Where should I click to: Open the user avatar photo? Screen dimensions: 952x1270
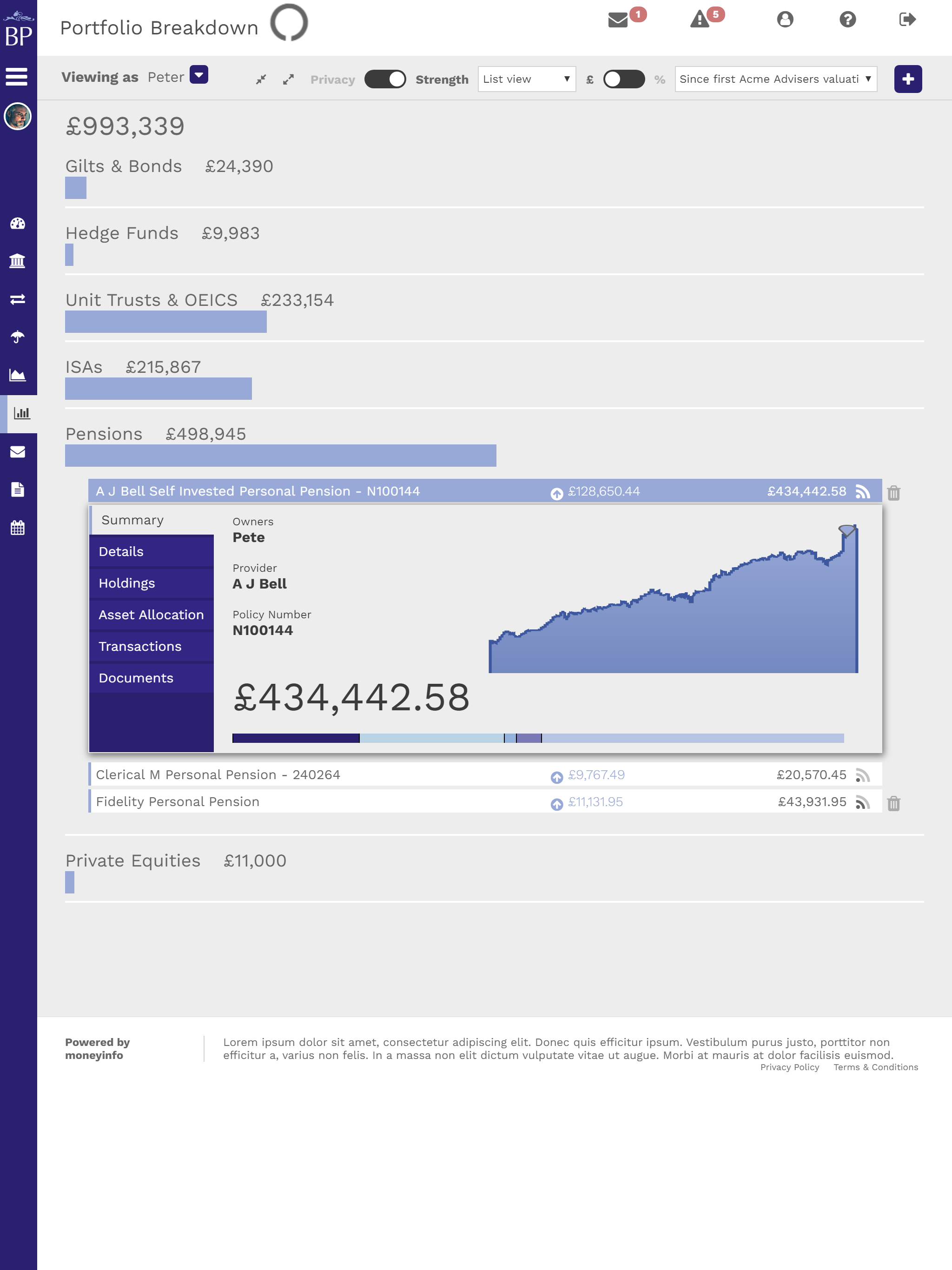pos(18,117)
